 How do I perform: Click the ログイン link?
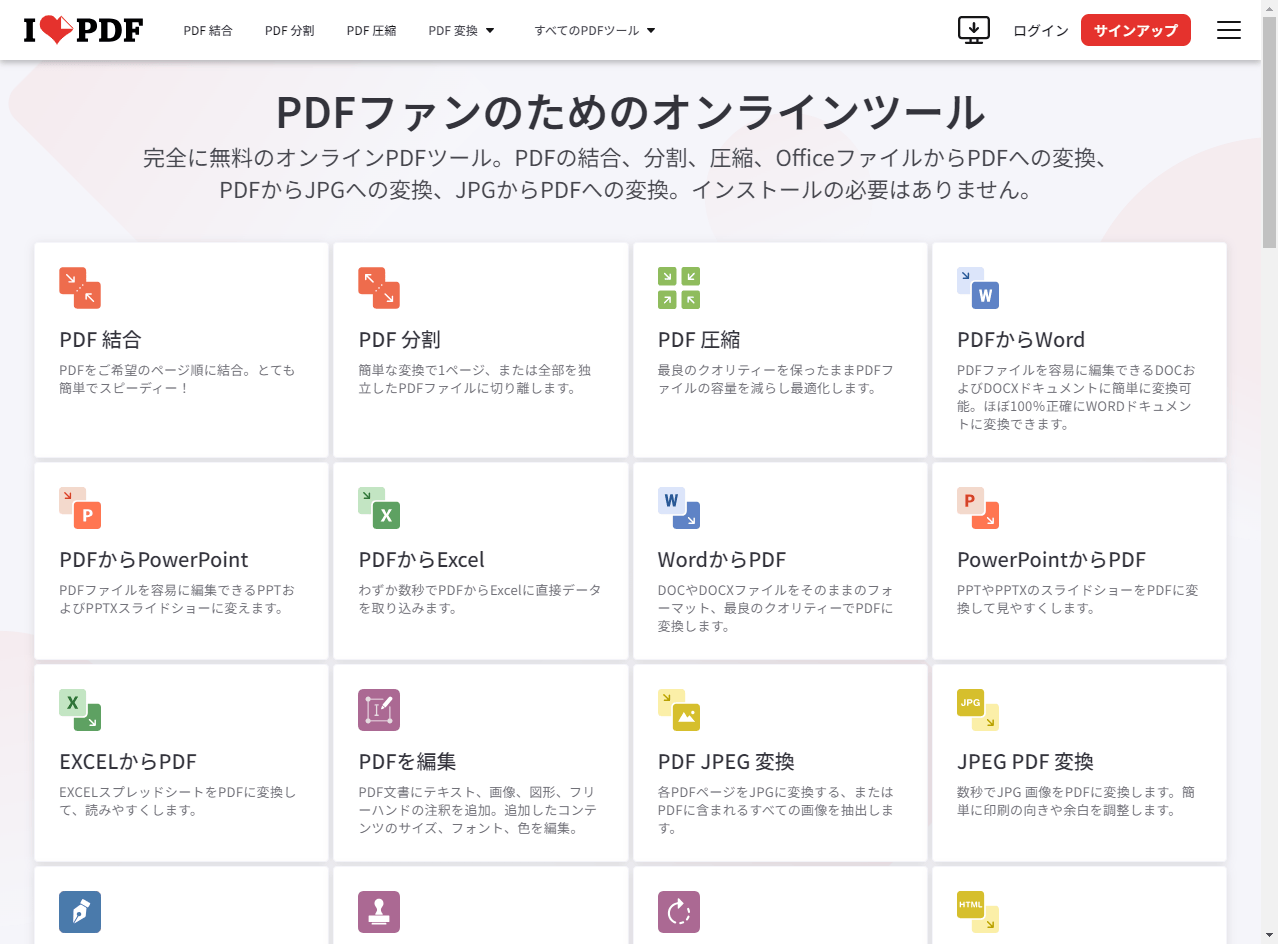tap(1041, 30)
